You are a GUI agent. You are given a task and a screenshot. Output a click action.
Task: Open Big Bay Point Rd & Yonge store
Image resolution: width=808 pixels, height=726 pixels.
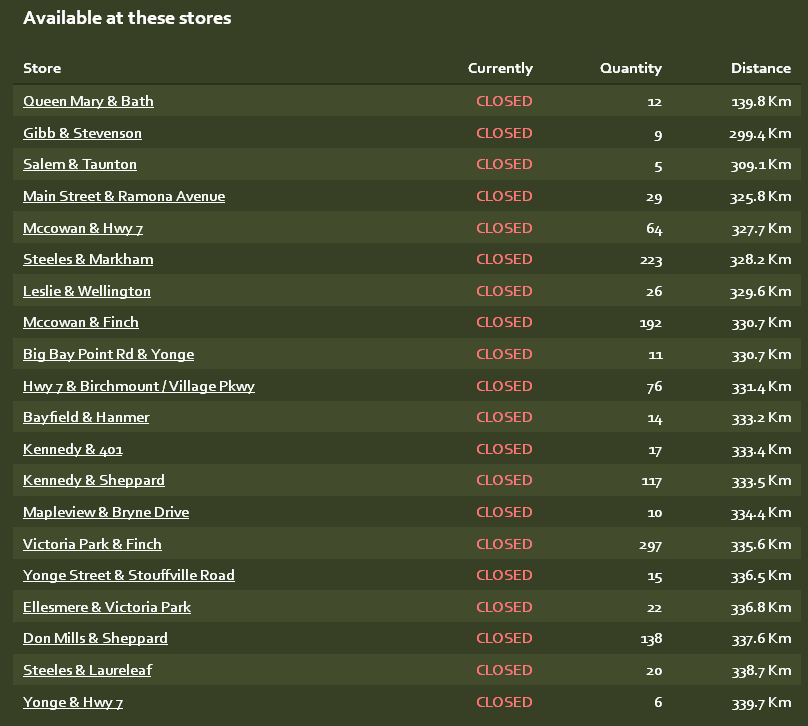pyautogui.click(x=108, y=354)
